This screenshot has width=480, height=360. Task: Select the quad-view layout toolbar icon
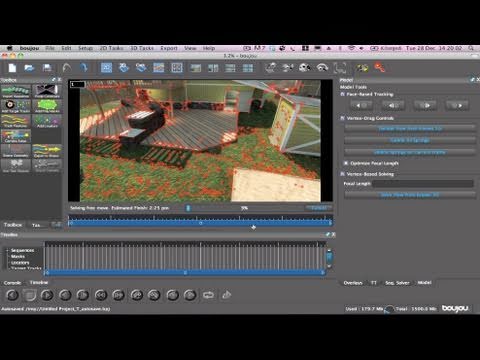point(248,68)
